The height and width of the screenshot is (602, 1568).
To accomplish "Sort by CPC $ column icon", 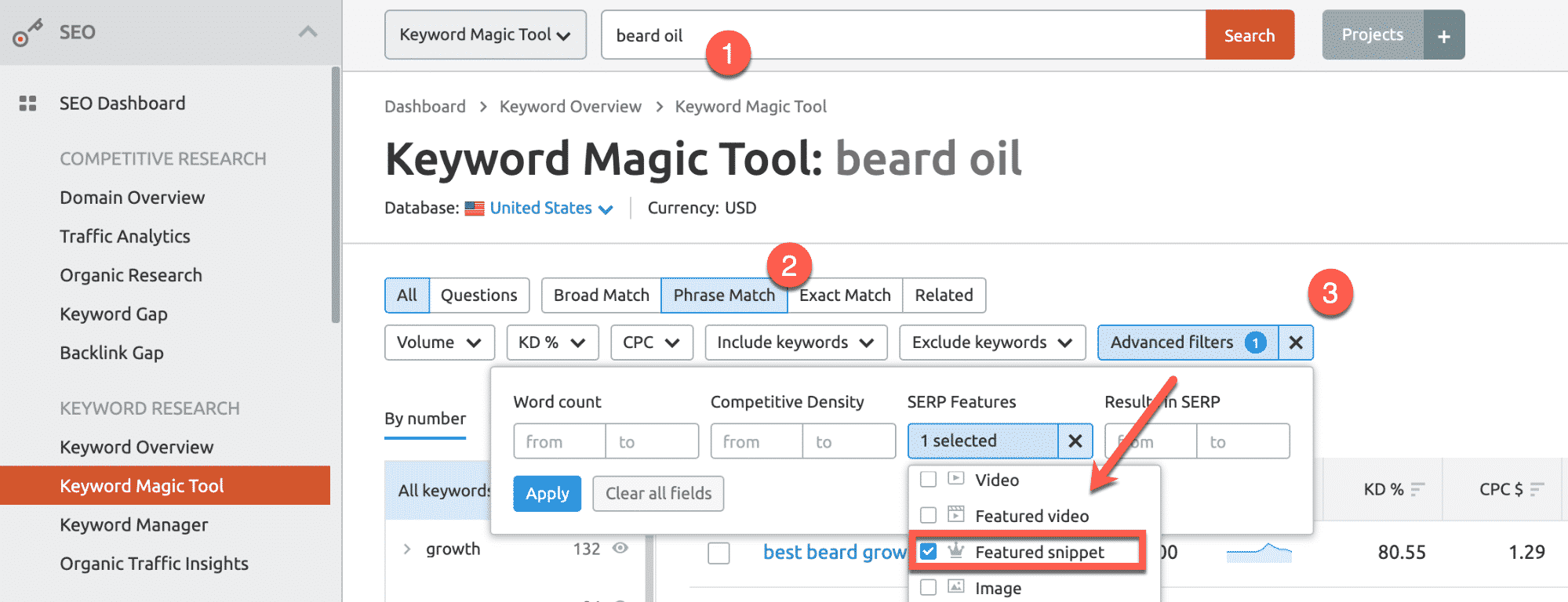I will pyautogui.click(x=1537, y=490).
